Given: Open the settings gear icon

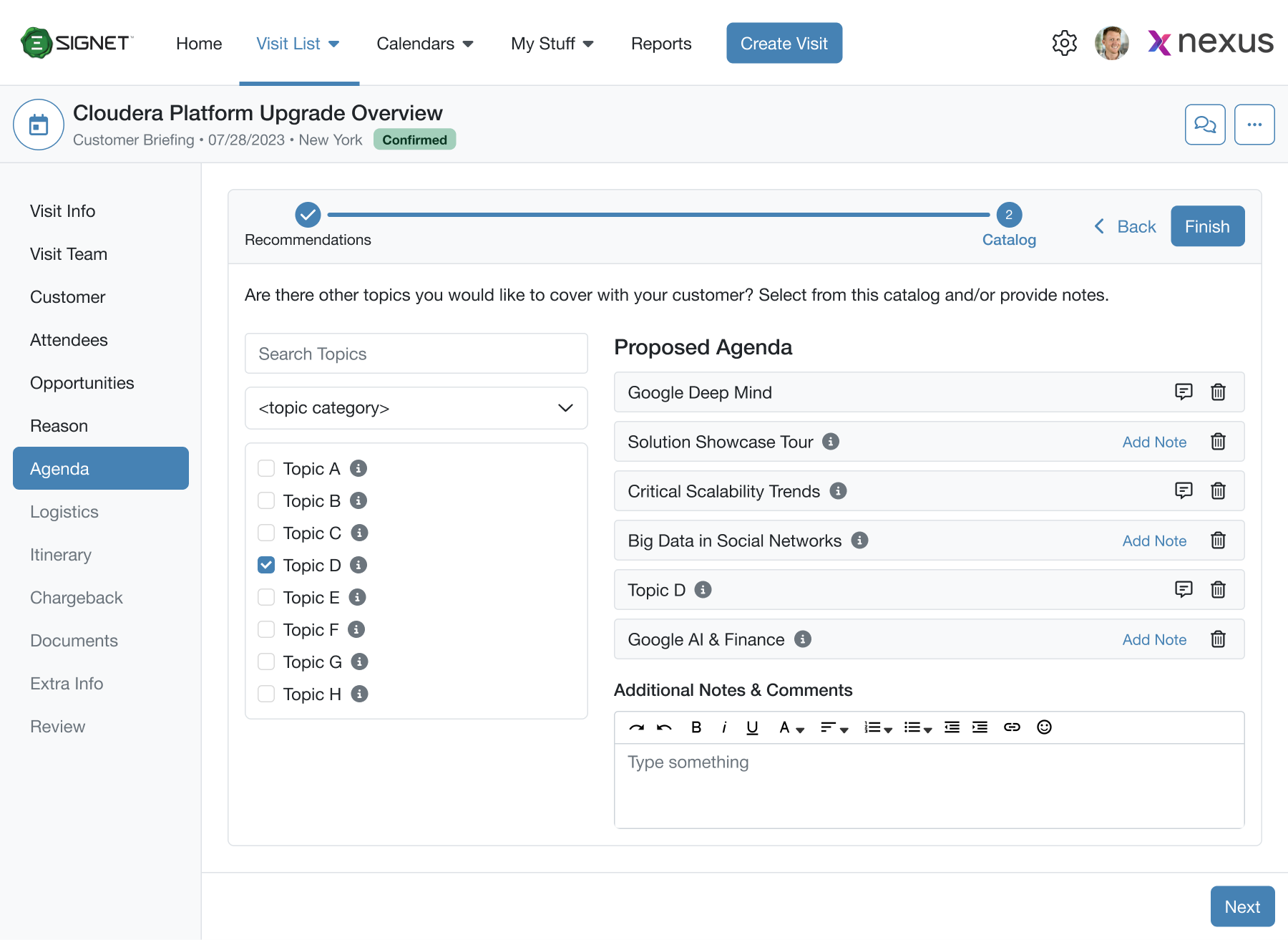Looking at the screenshot, I should point(1064,43).
